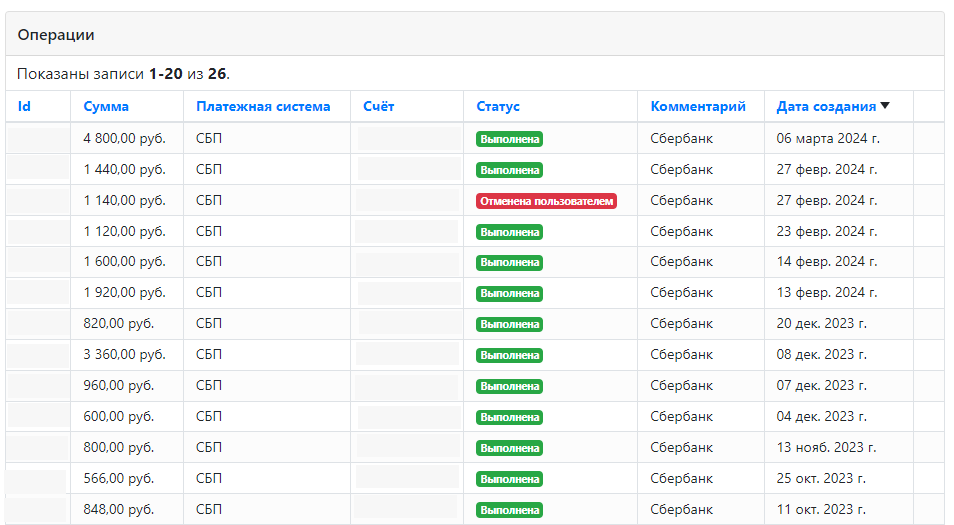Image resolution: width=954 pixels, height=525 pixels.
Task: Select the date 04 дек. 2023 г.
Action: coord(821,417)
